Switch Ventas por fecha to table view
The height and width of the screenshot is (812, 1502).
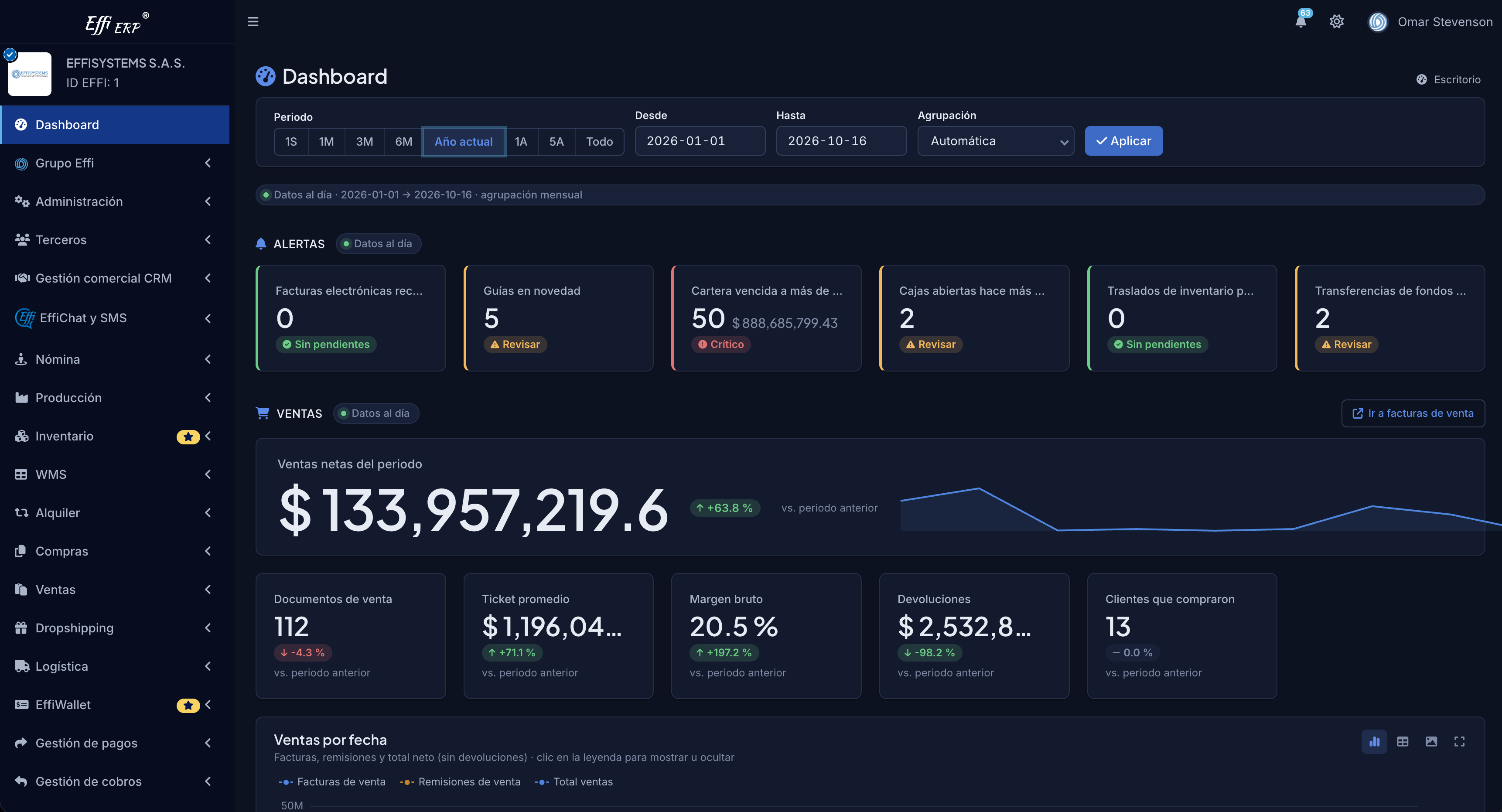coord(1402,741)
